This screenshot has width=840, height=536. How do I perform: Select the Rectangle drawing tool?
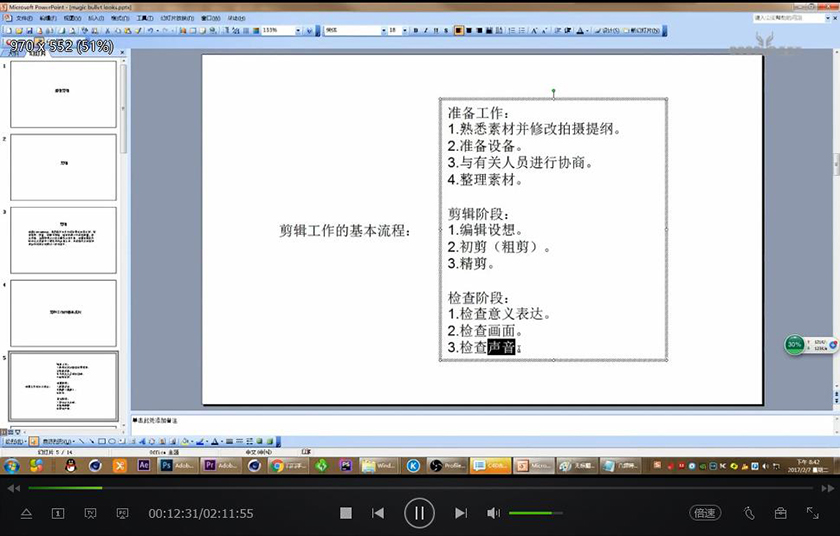[x=102, y=441]
